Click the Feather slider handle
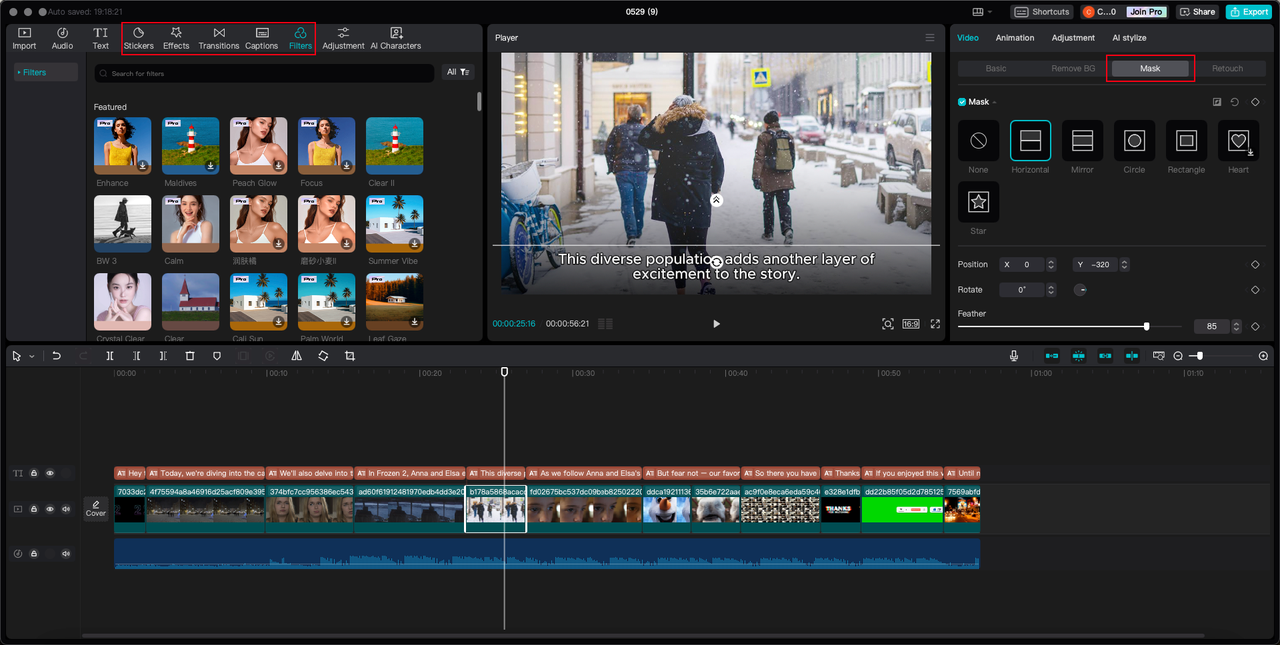Viewport: 1280px width, 645px height. (x=1146, y=327)
